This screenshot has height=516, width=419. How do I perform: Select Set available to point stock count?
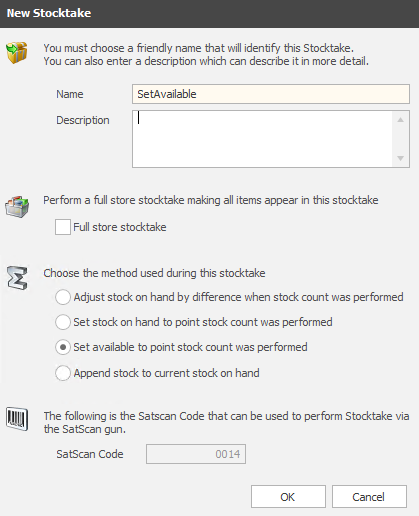tap(63, 347)
